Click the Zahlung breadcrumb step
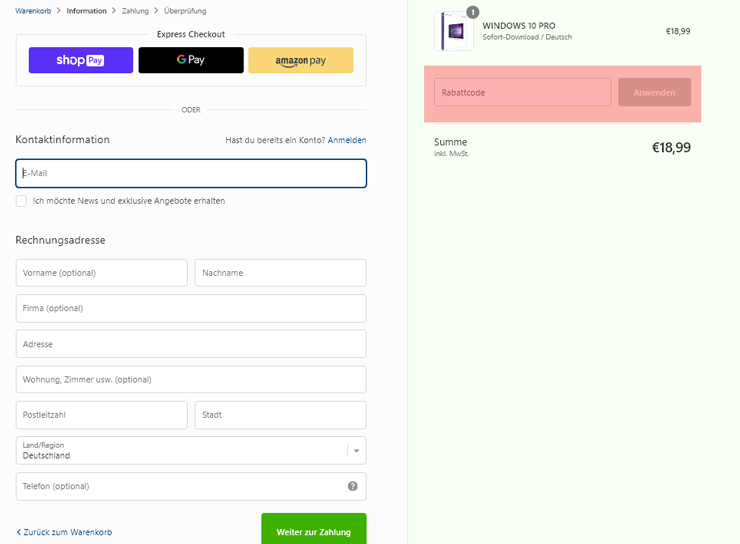Viewport: 740px width, 544px height. click(135, 11)
